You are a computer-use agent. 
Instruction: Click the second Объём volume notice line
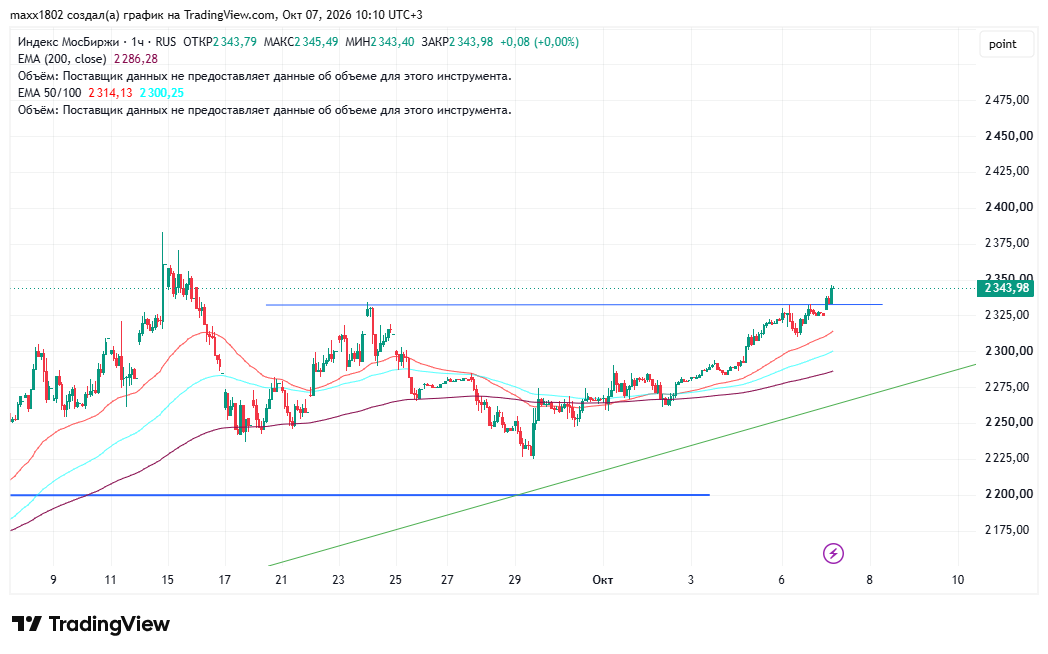[265, 110]
